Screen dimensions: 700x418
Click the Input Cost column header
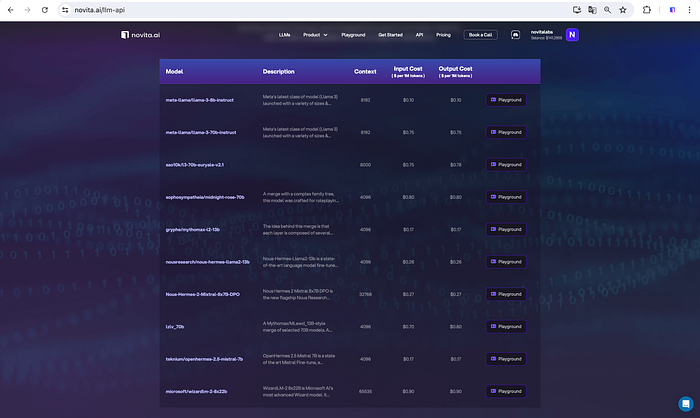[408, 71]
